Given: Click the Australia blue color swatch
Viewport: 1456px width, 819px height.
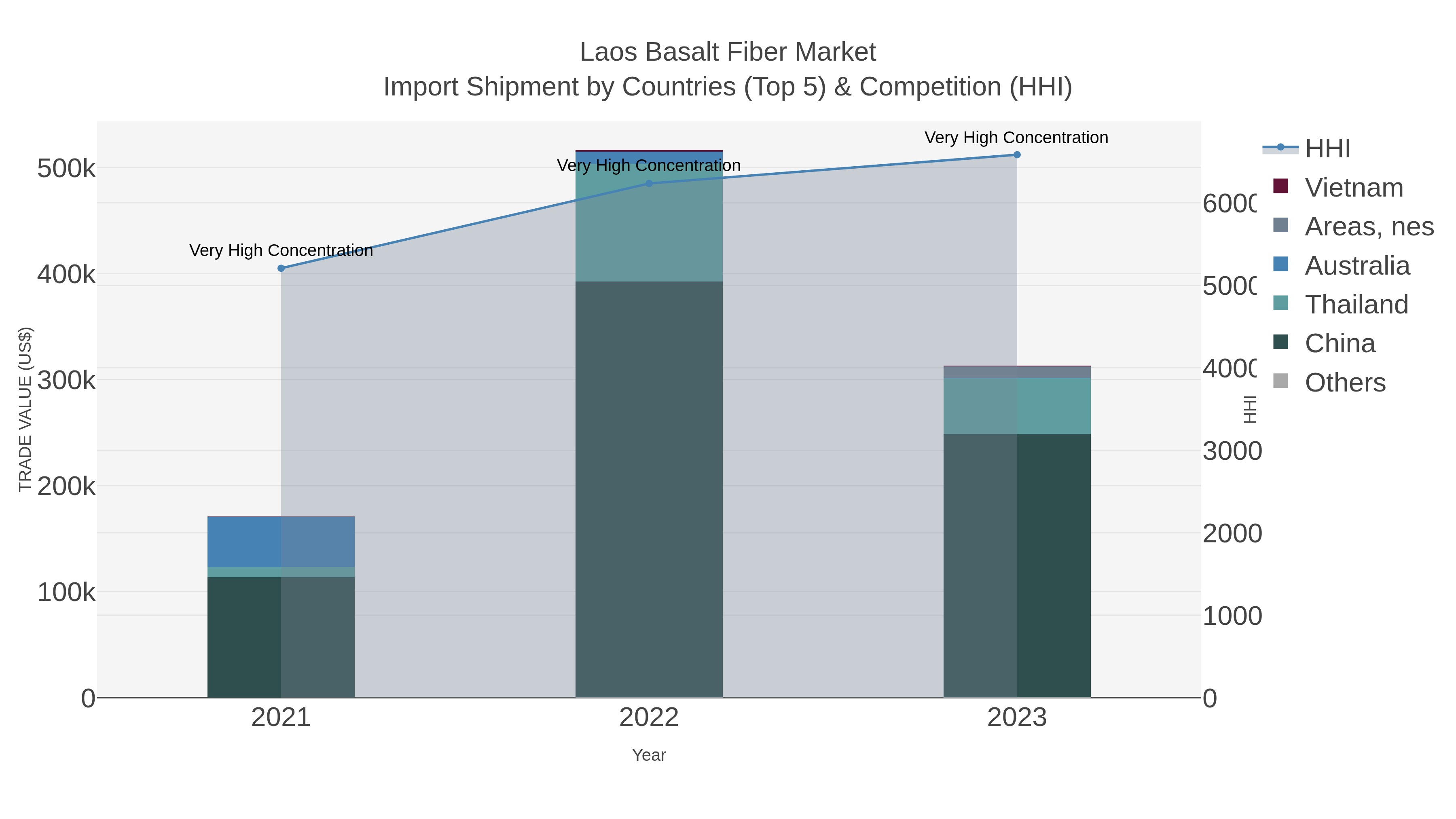Looking at the screenshot, I should pos(1280,264).
